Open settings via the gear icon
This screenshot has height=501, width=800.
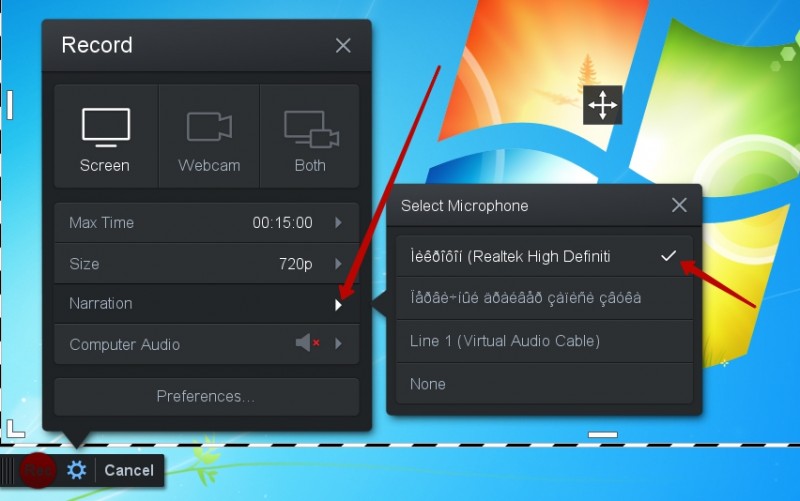point(77,470)
